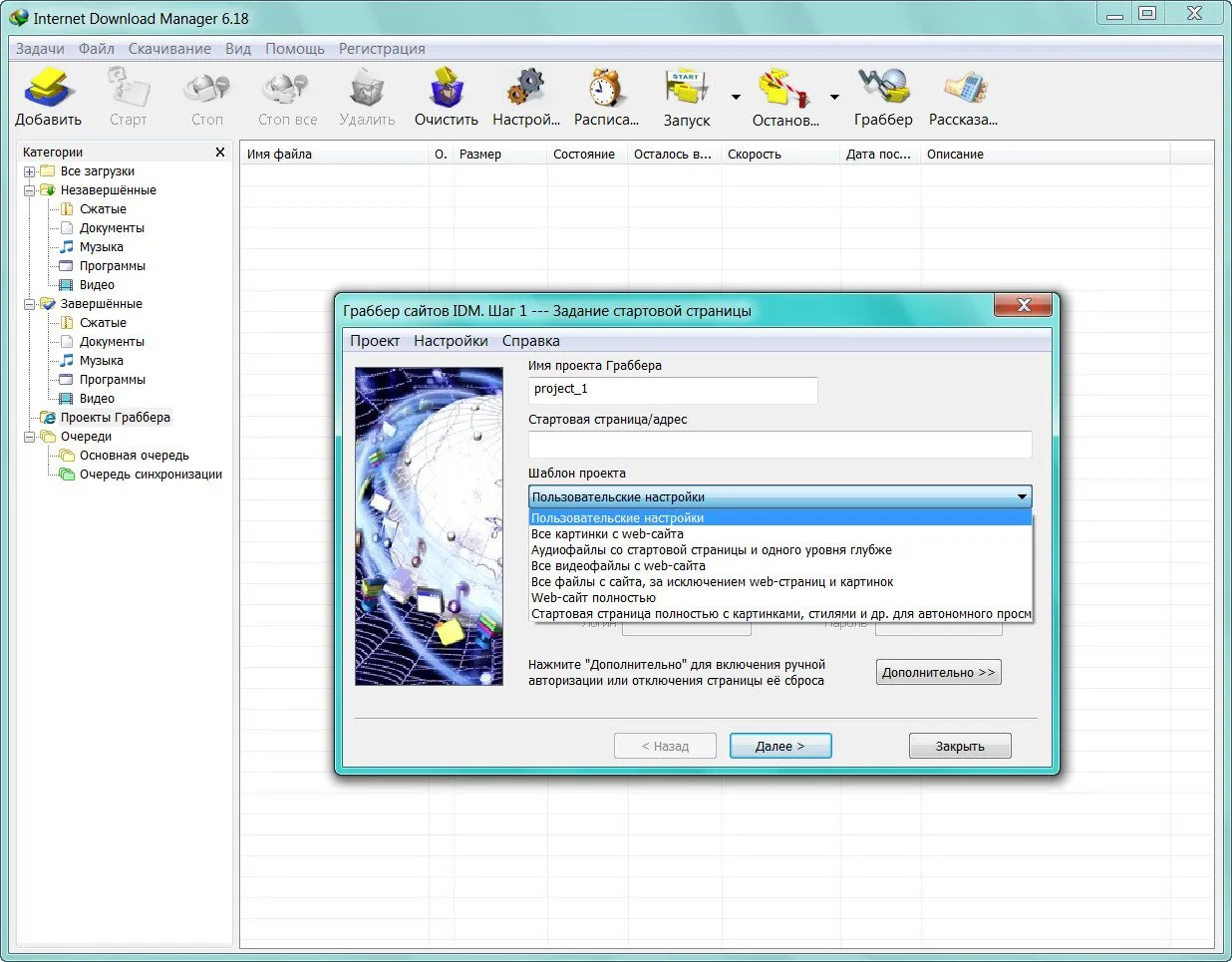Click the Далее > button

pyautogui.click(x=780, y=746)
